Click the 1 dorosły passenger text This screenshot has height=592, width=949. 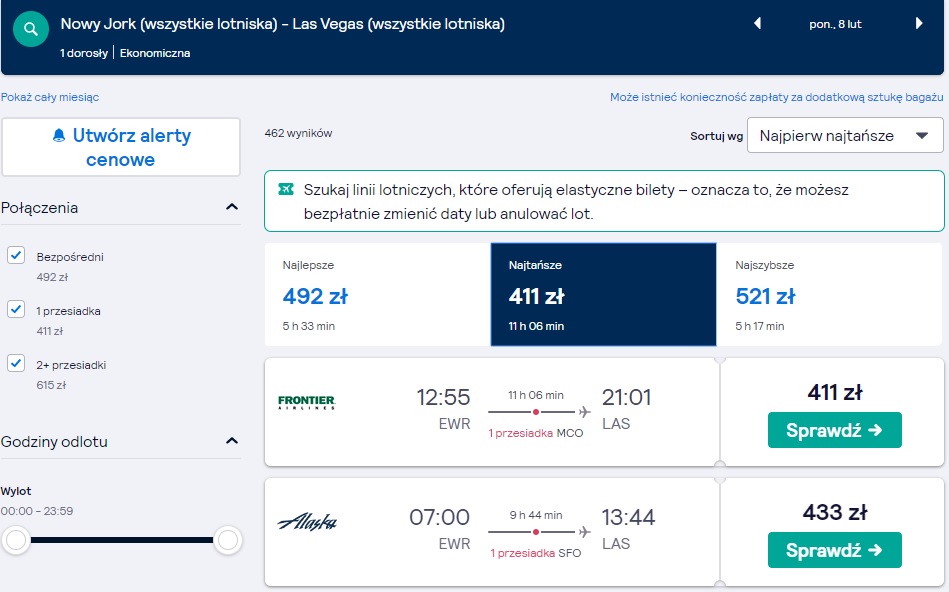84,53
